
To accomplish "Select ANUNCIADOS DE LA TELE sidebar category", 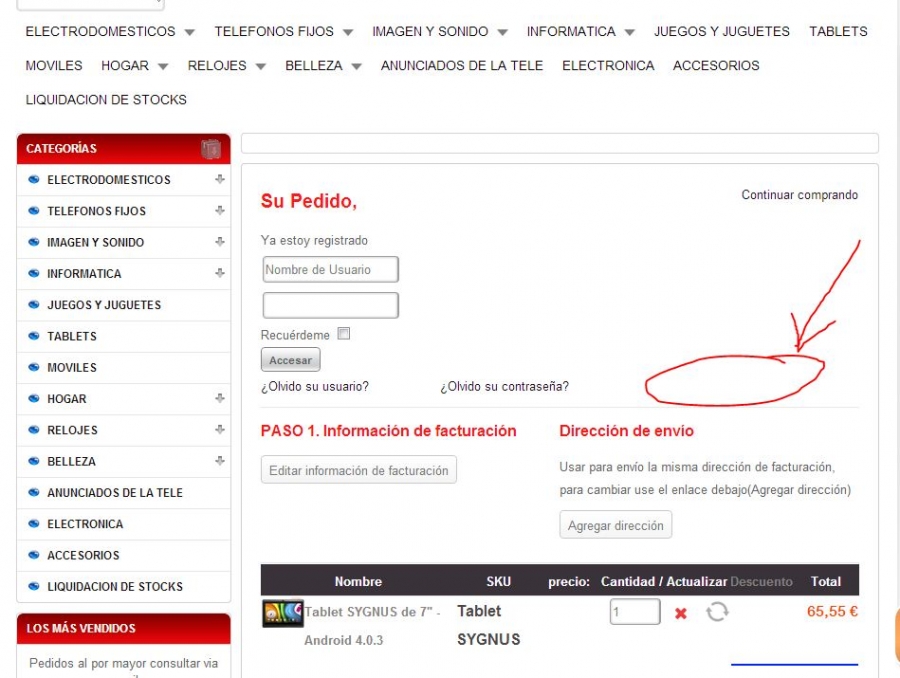I will click(115, 493).
